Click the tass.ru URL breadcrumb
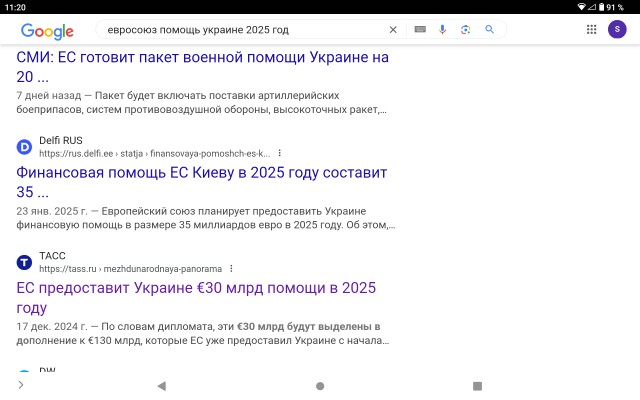This screenshot has width=640, height=400. [x=131, y=269]
